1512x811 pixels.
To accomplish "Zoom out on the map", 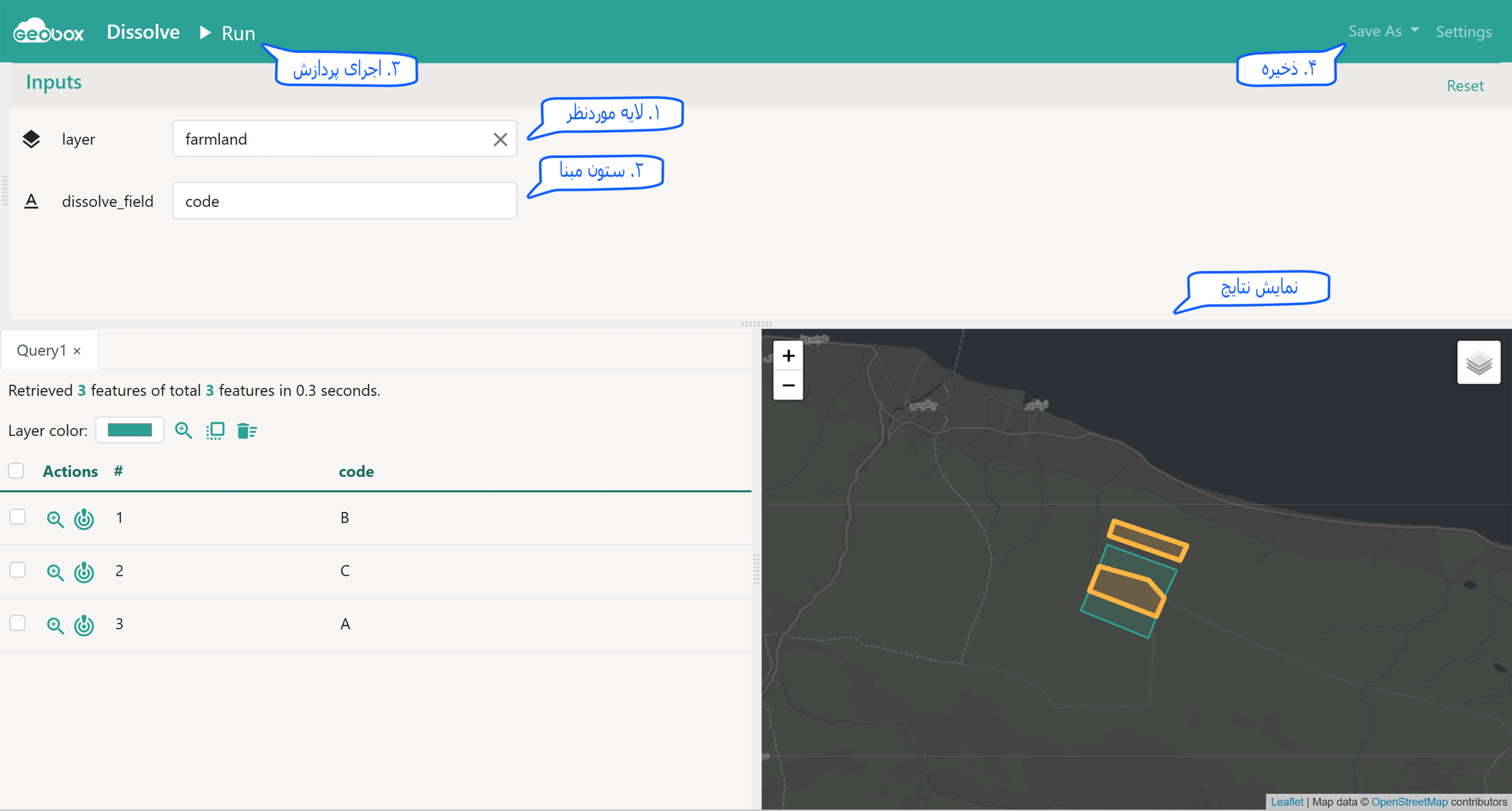I will coord(788,386).
